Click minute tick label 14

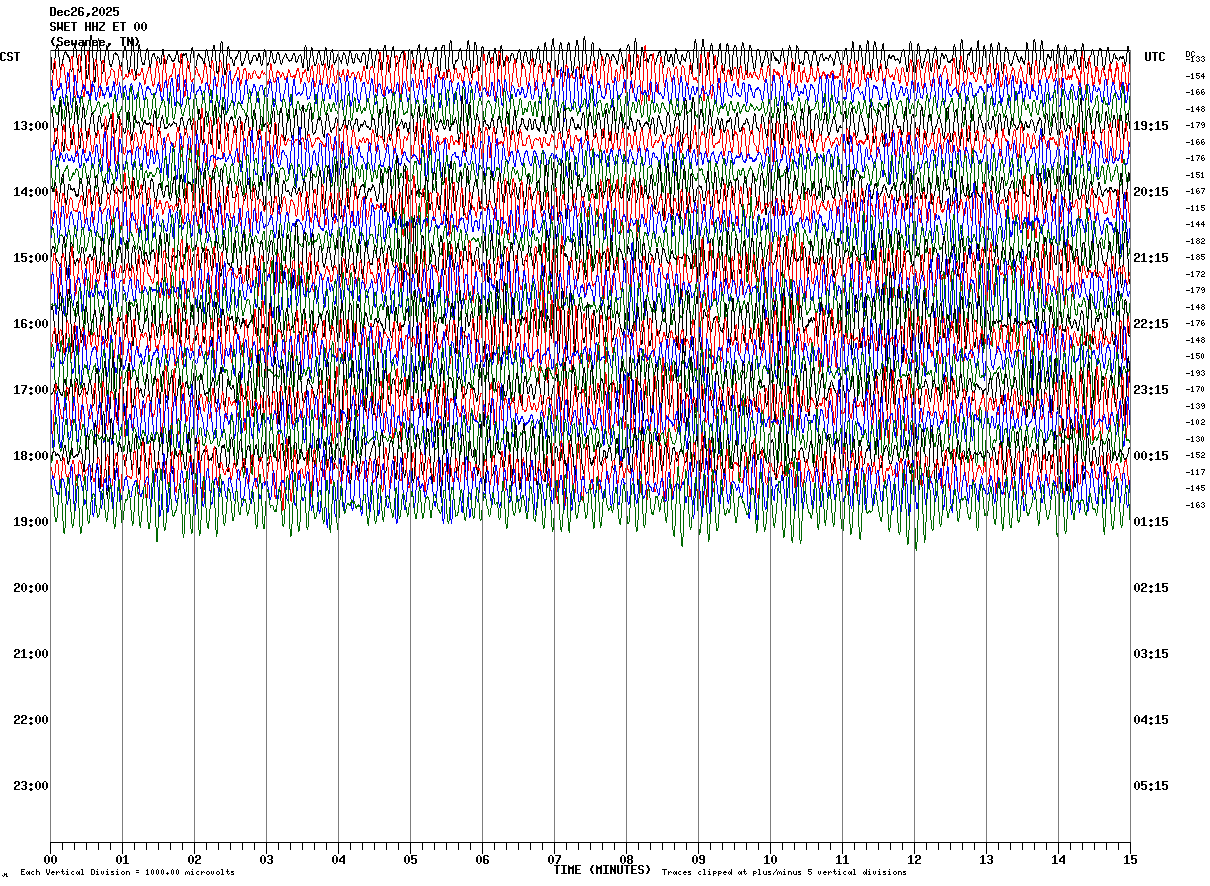coord(1058,860)
